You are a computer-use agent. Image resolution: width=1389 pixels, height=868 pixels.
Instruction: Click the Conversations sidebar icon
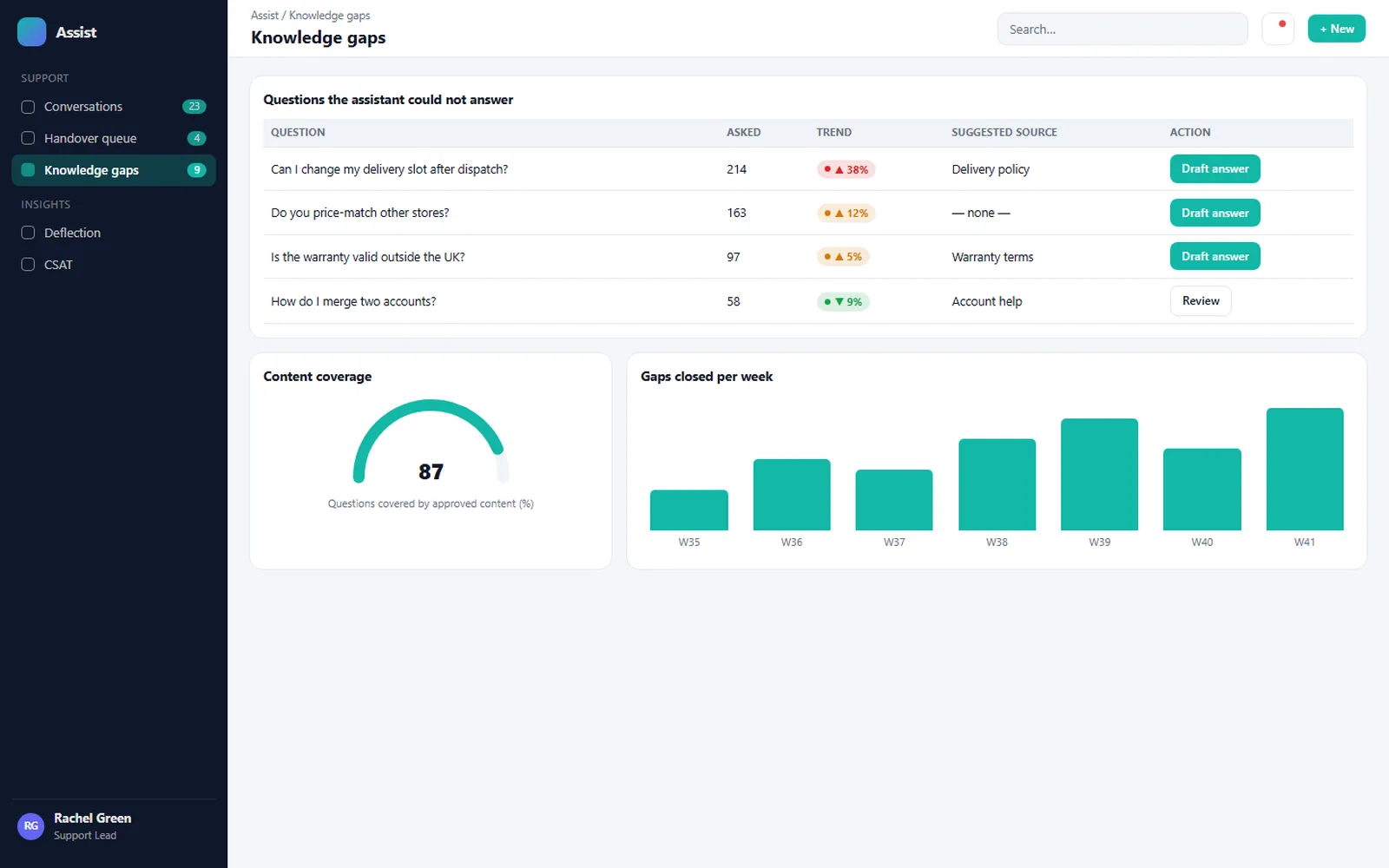tap(28, 107)
